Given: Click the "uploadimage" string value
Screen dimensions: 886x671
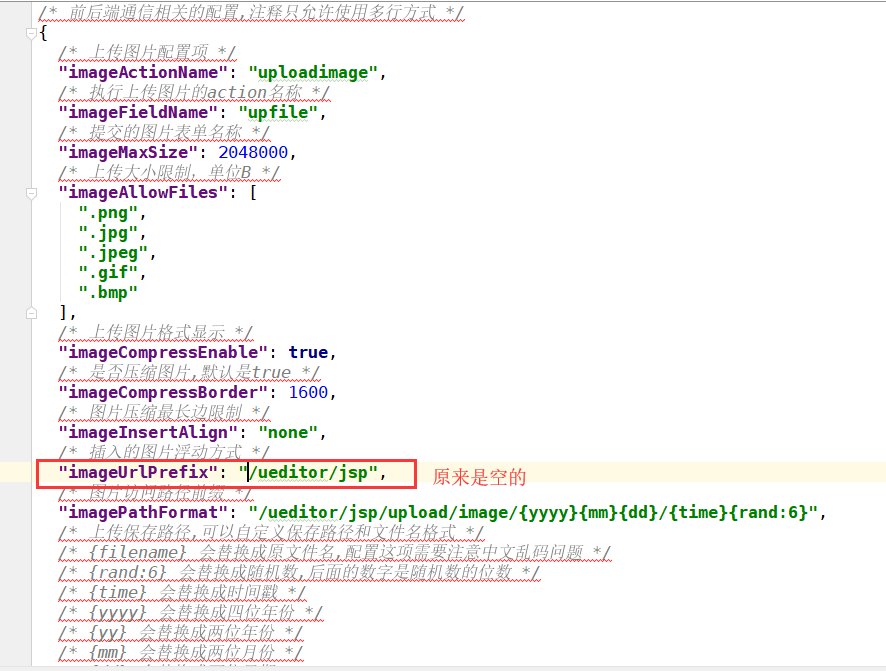Looking at the screenshot, I should 313,73.
